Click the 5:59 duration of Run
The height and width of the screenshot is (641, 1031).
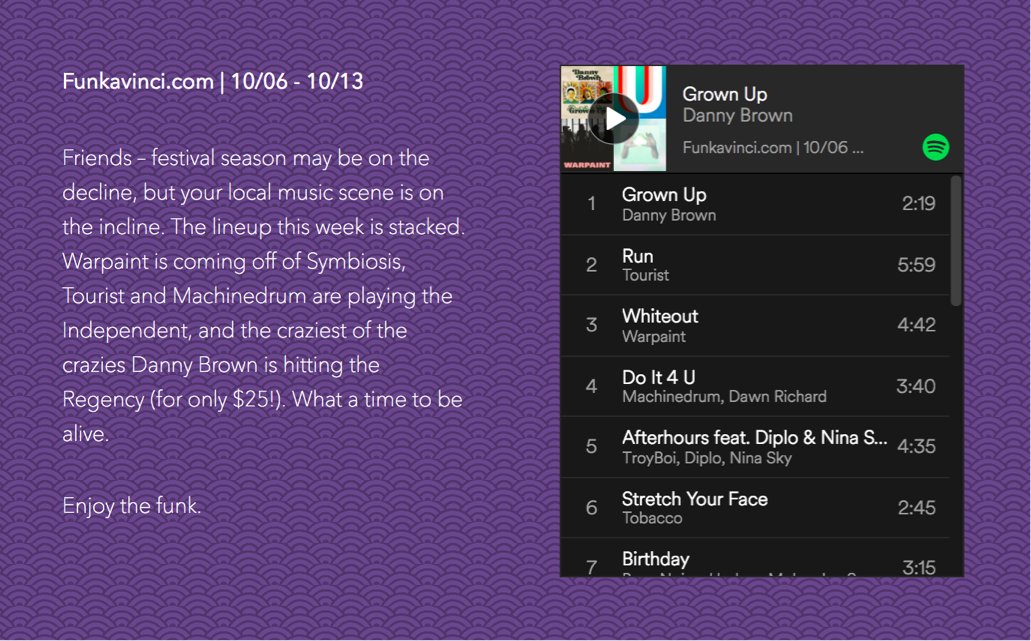click(916, 265)
